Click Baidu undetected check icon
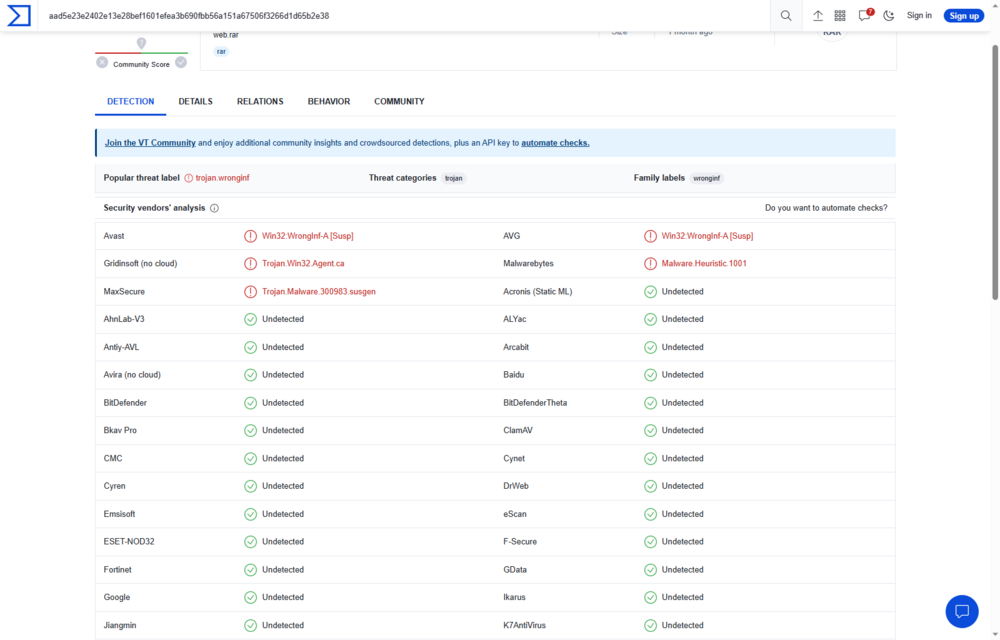 pyautogui.click(x=650, y=375)
